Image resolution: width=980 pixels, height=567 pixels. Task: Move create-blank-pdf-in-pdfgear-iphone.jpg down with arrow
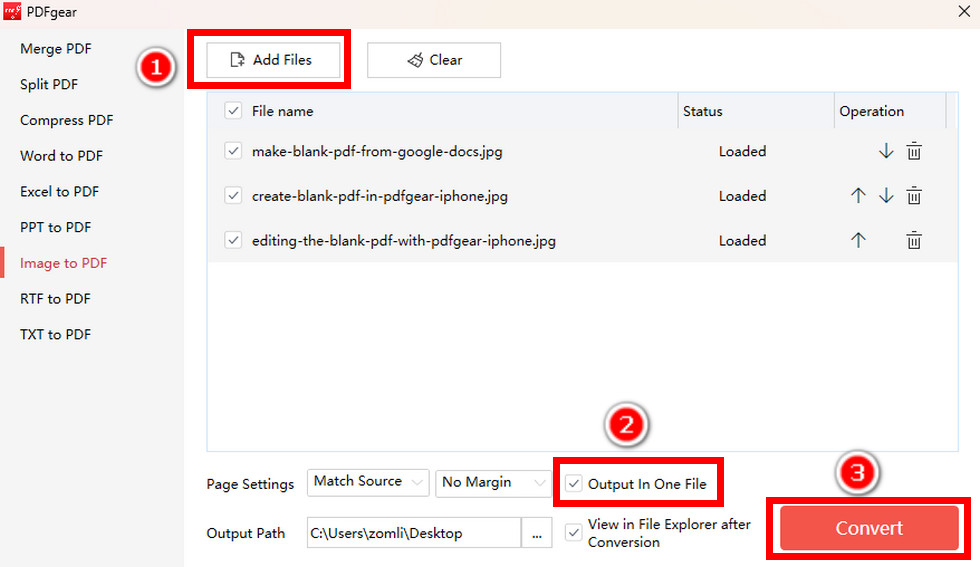tap(886, 196)
